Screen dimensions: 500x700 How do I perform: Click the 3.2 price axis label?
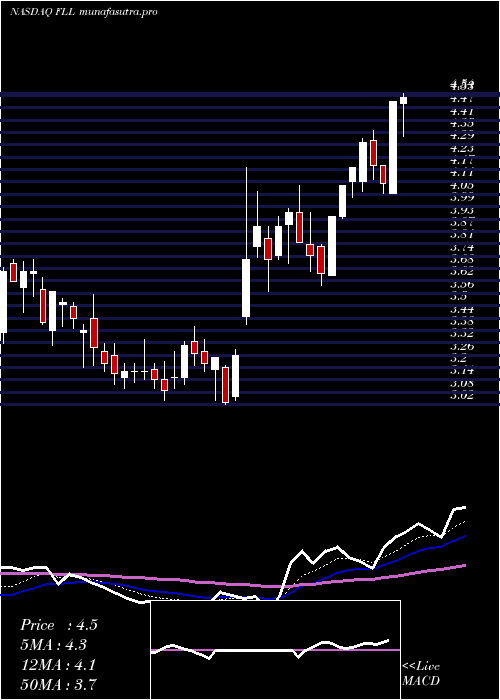click(x=458, y=358)
